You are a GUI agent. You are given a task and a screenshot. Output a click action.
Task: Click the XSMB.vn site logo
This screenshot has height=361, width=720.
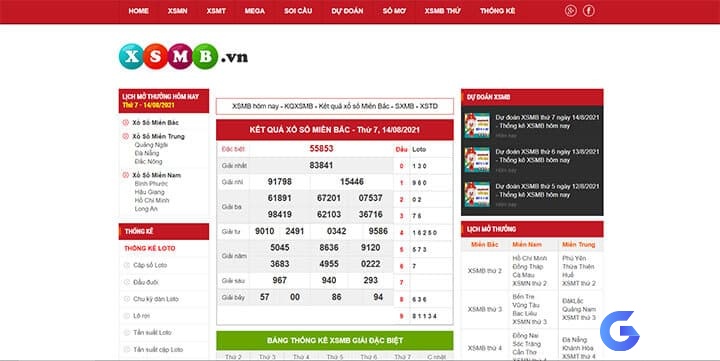(183, 56)
